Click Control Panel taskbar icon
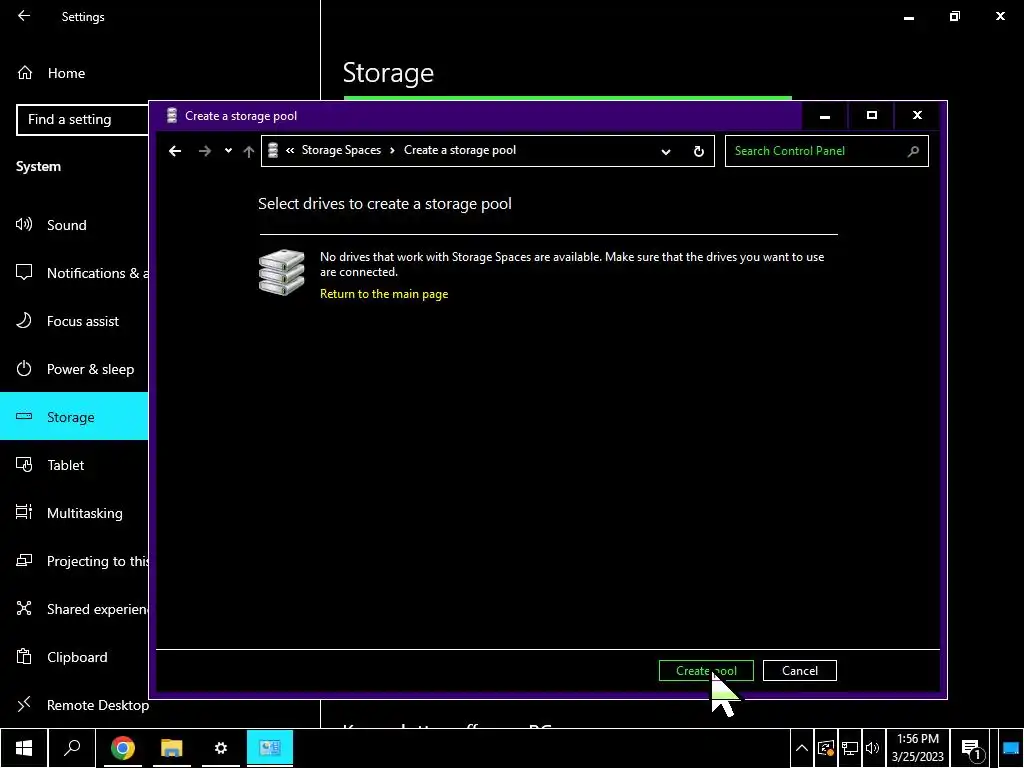The height and width of the screenshot is (768, 1024). [x=270, y=748]
